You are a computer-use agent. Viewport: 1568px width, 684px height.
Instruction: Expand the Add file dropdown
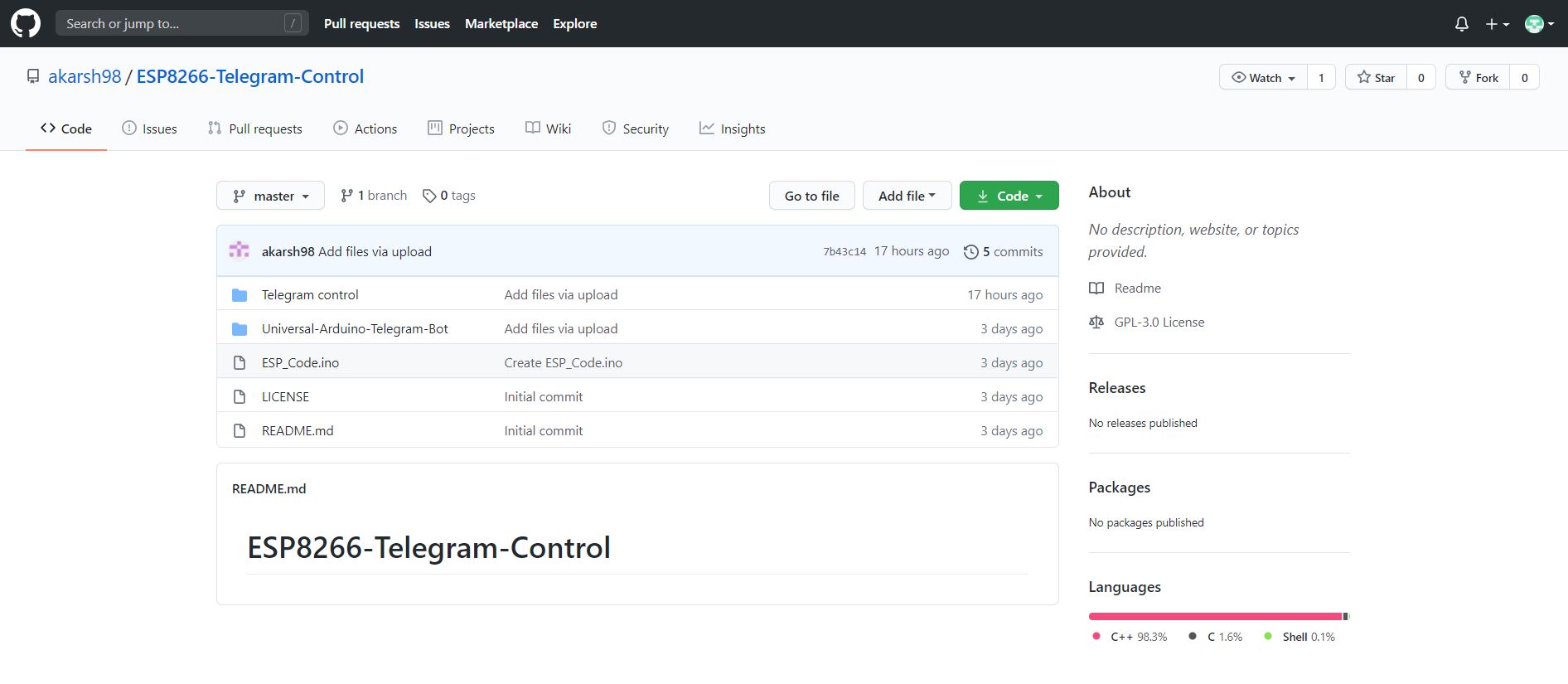(x=907, y=196)
